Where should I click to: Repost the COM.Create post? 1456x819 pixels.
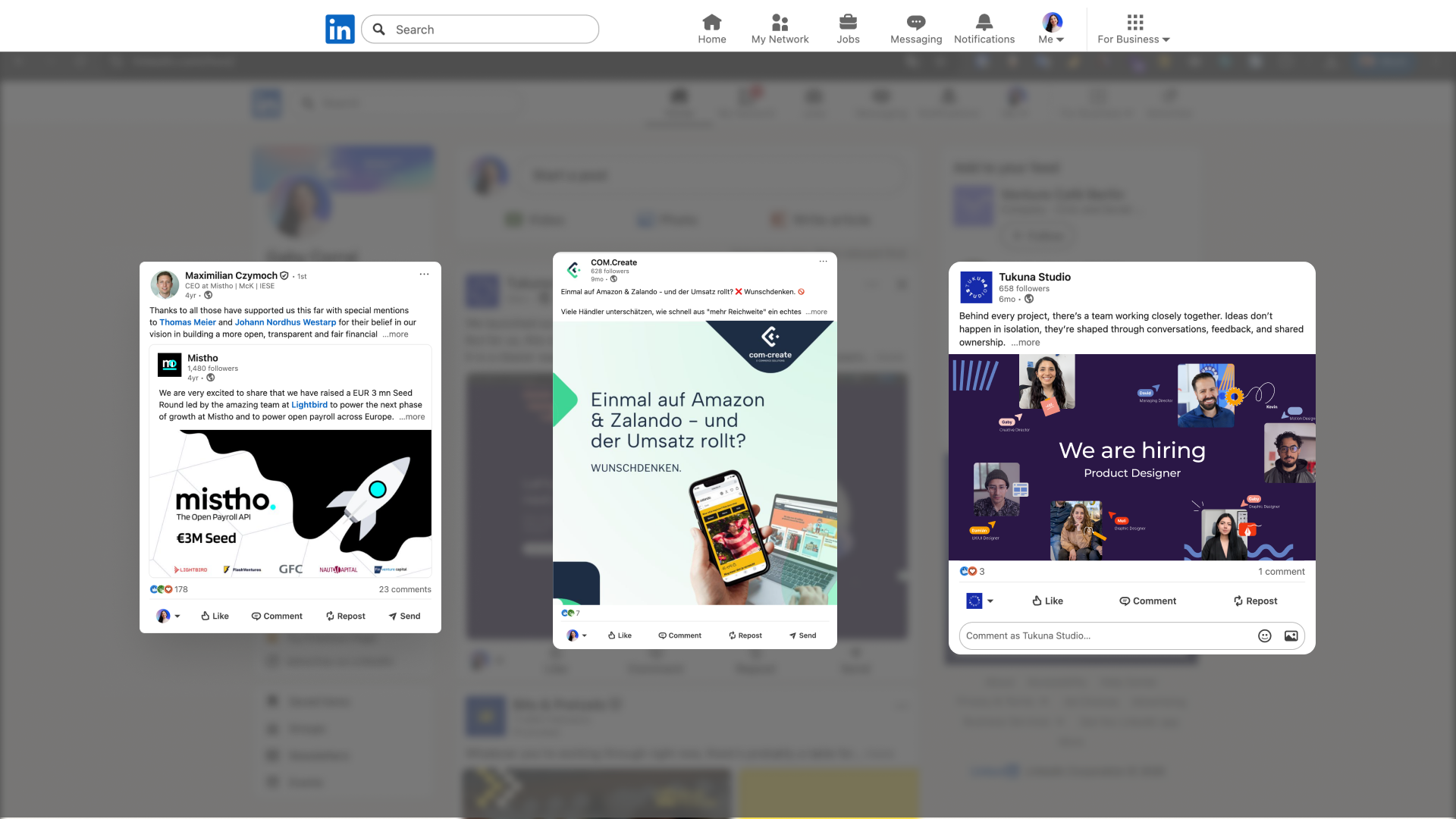pyautogui.click(x=745, y=635)
